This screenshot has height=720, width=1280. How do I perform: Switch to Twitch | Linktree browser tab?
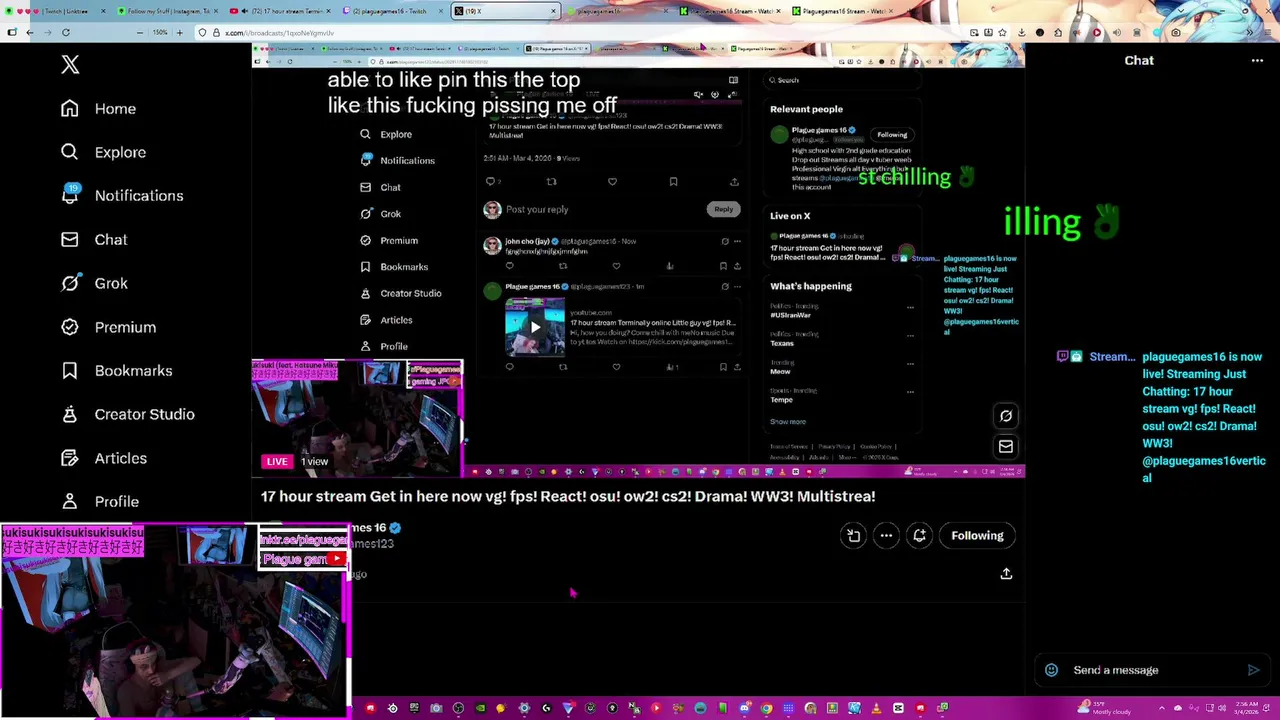(54, 11)
